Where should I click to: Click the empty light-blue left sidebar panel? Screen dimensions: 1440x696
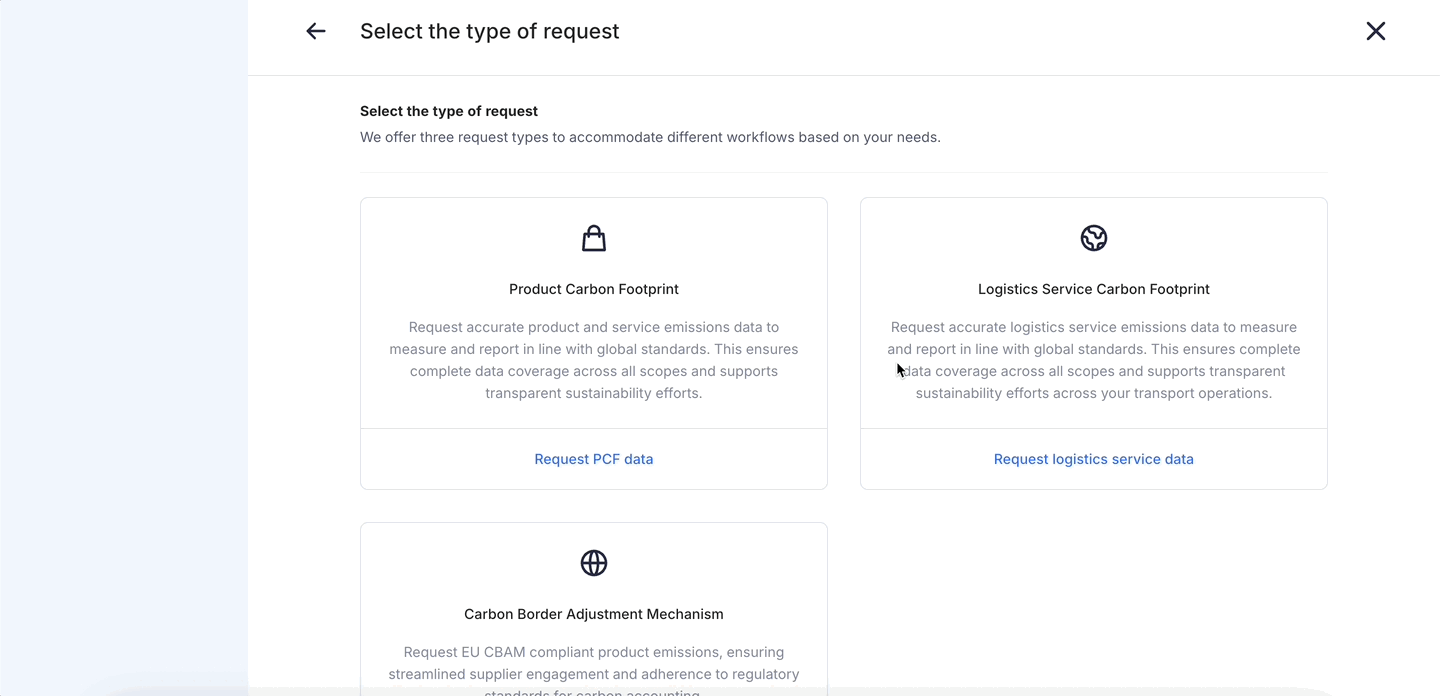[x=124, y=350]
